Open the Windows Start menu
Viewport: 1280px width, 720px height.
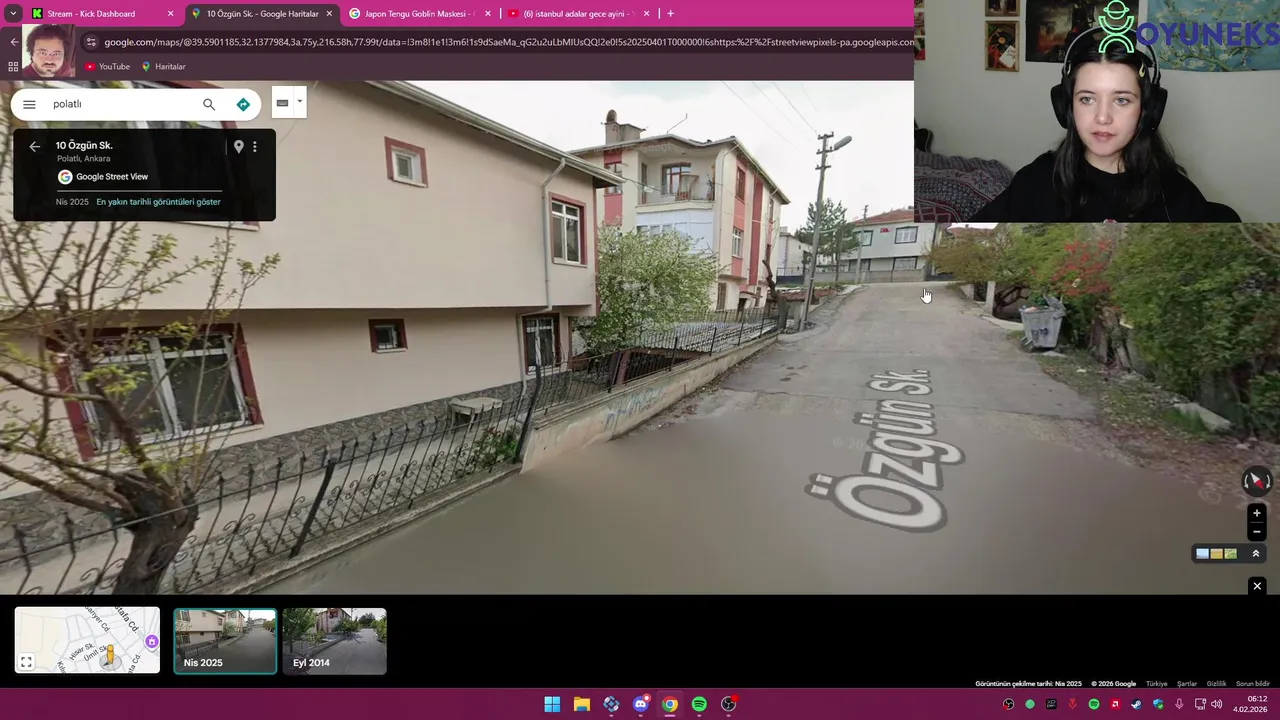coord(552,704)
